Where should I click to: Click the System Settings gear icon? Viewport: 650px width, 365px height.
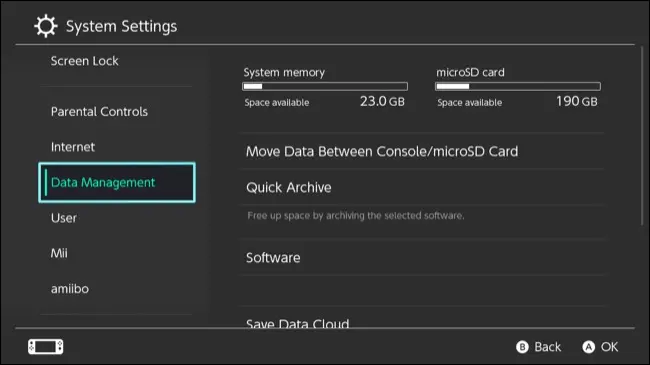46,26
